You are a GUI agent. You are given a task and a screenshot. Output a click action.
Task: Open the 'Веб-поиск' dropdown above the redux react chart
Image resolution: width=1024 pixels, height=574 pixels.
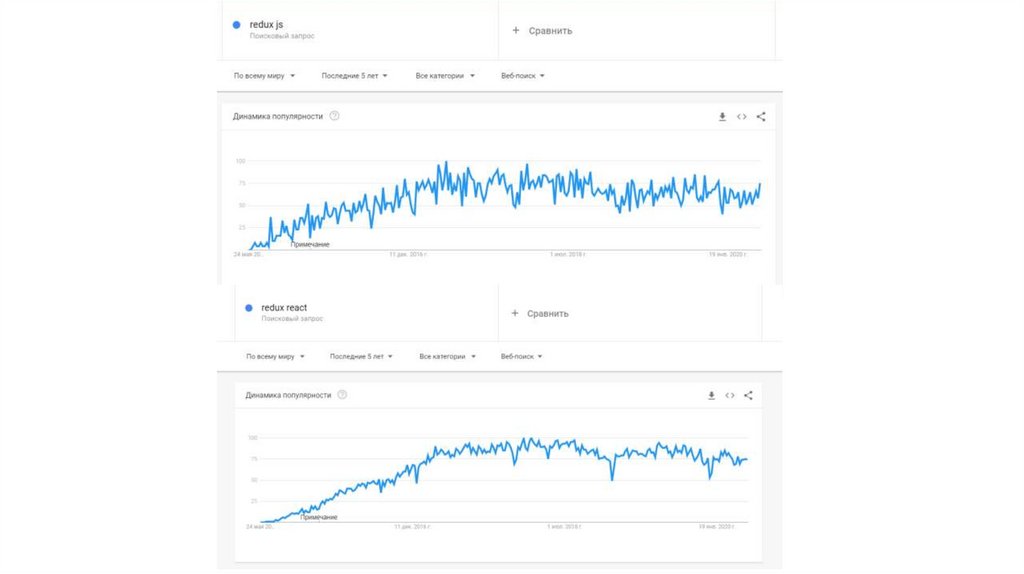pyautogui.click(x=522, y=356)
